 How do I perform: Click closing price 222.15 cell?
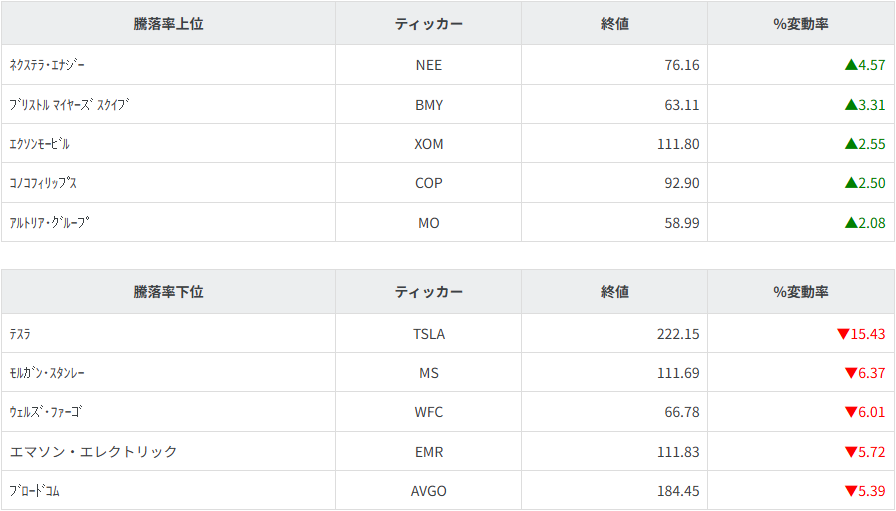[x=677, y=334]
